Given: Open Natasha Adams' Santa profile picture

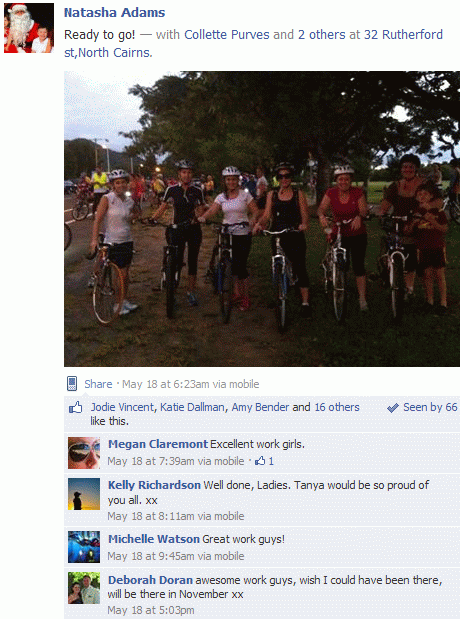Looking at the screenshot, I should tap(29, 28).
